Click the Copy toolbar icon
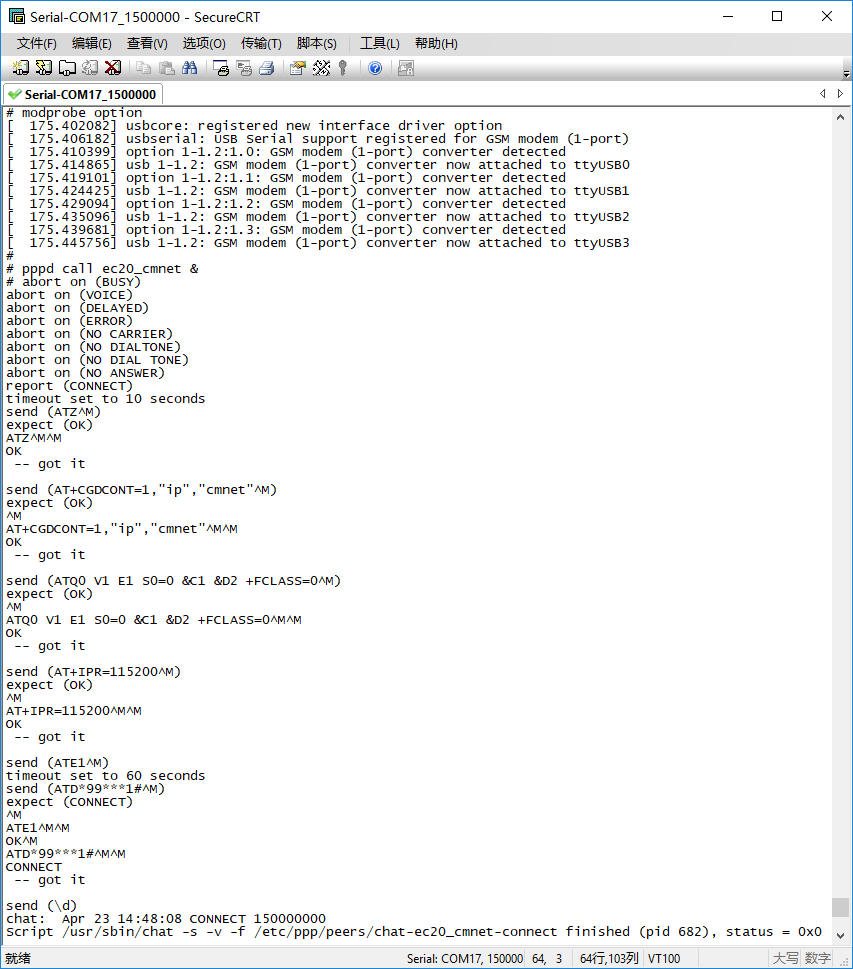This screenshot has height=969, width=853. pyautogui.click(x=143, y=68)
